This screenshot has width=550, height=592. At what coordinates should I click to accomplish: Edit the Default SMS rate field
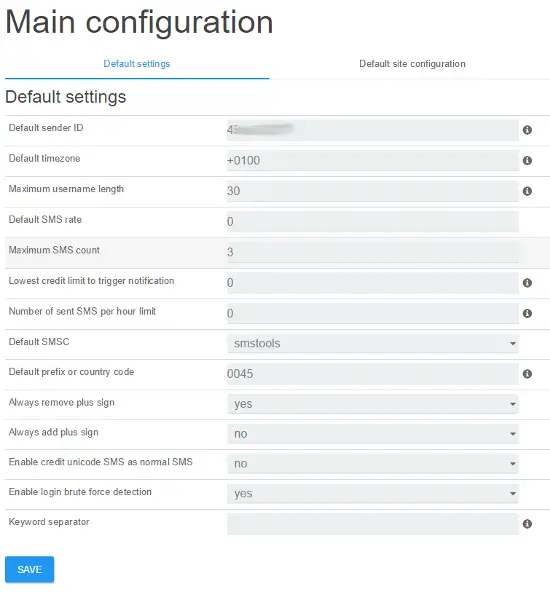click(x=373, y=222)
